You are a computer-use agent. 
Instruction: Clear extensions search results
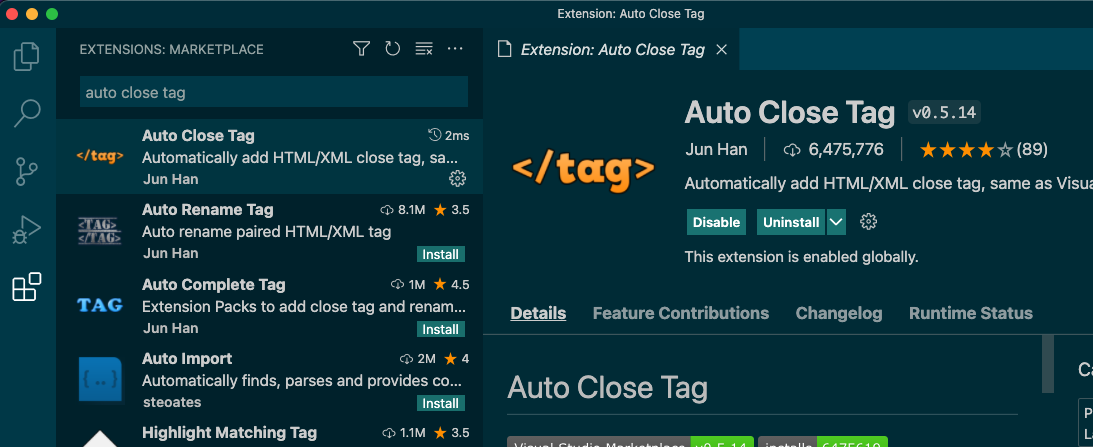tap(424, 49)
